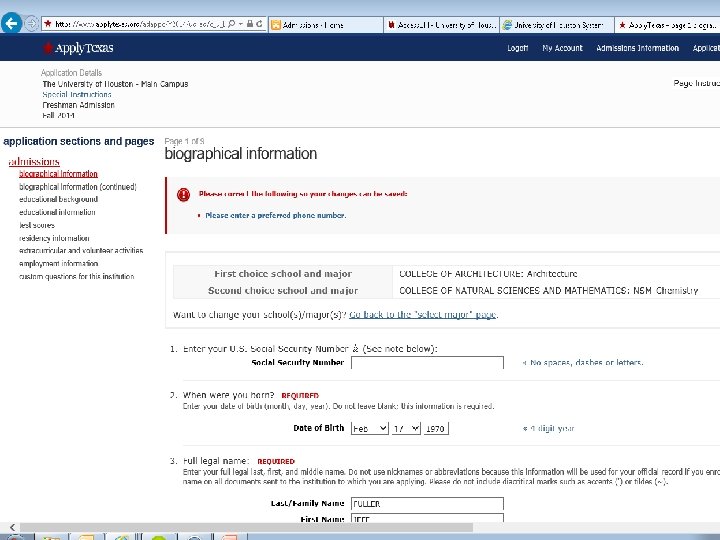Click the red star favicon in address bar
The height and width of the screenshot is (540, 720).
coord(47,24)
